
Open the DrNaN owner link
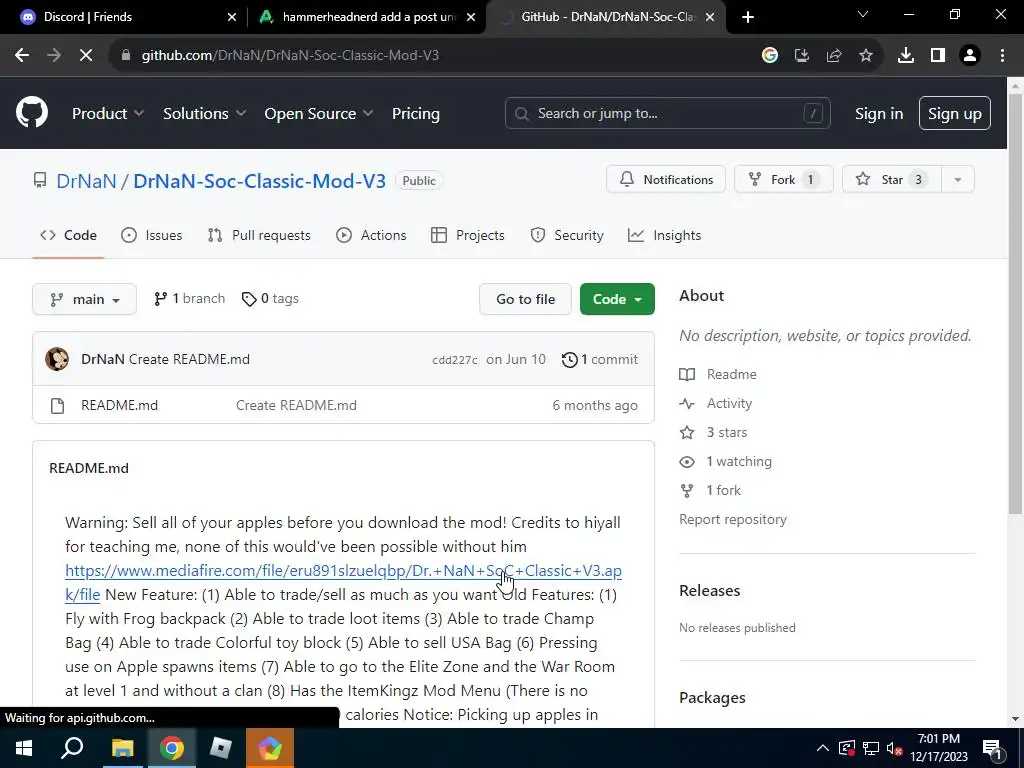pos(86,181)
